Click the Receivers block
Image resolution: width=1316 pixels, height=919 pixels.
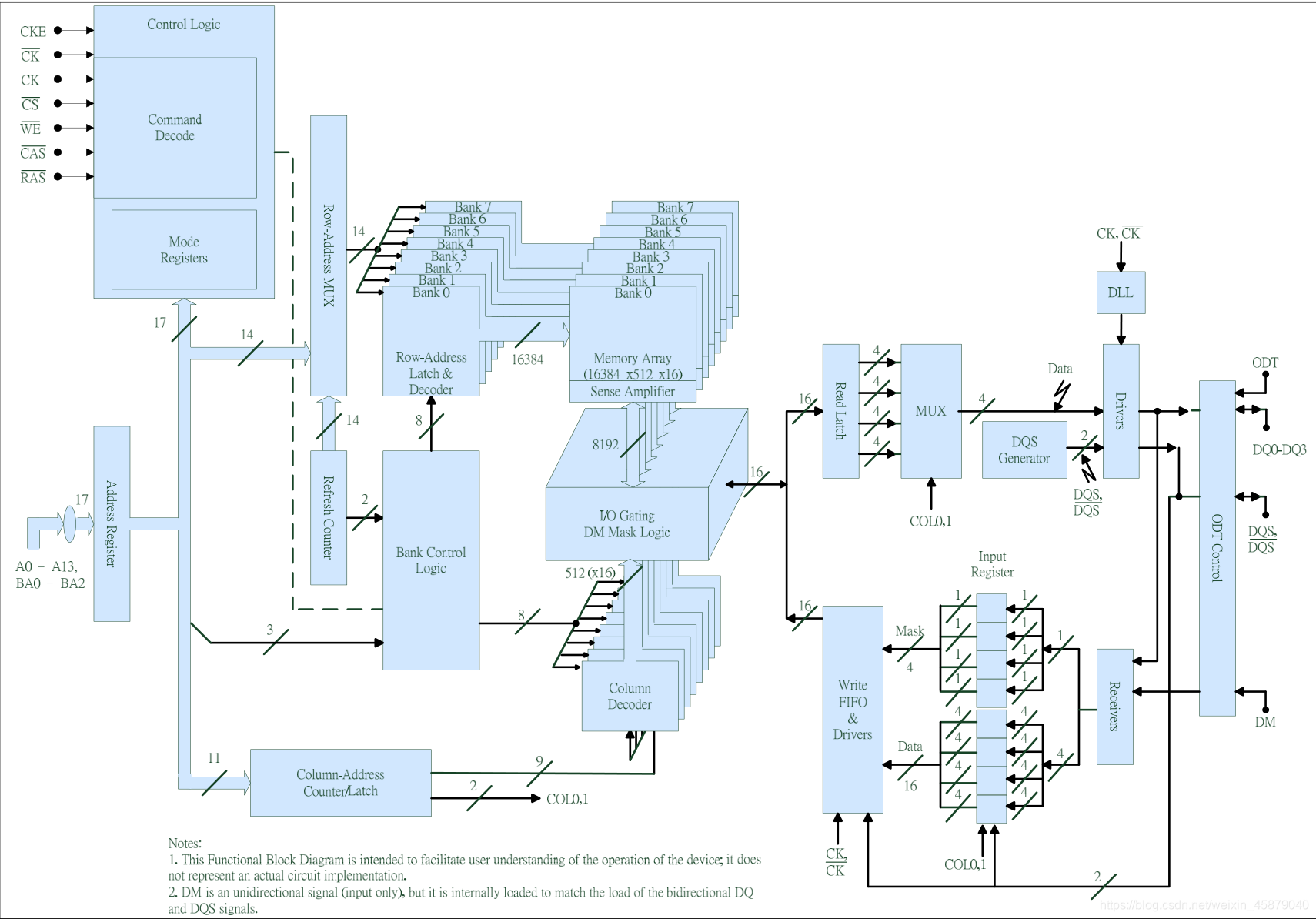(x=1114, y=707)
